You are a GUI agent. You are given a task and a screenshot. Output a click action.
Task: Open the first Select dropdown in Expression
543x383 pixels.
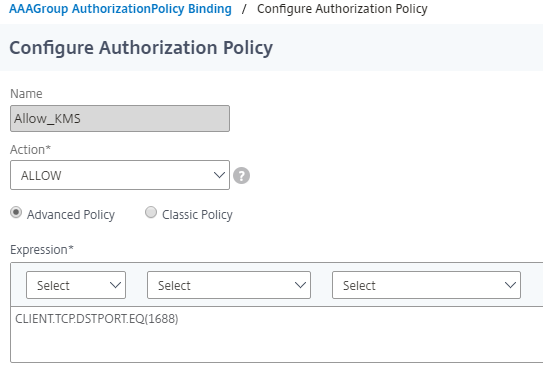coord(76,285)
